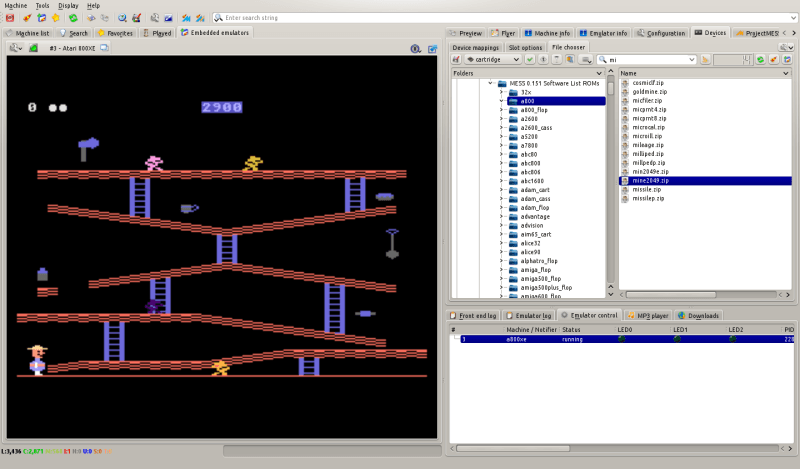Viewport: 800px width, 469px height.
Task: Open the wrench tool dropdown above the emulator
Action: tap(15, 48)
